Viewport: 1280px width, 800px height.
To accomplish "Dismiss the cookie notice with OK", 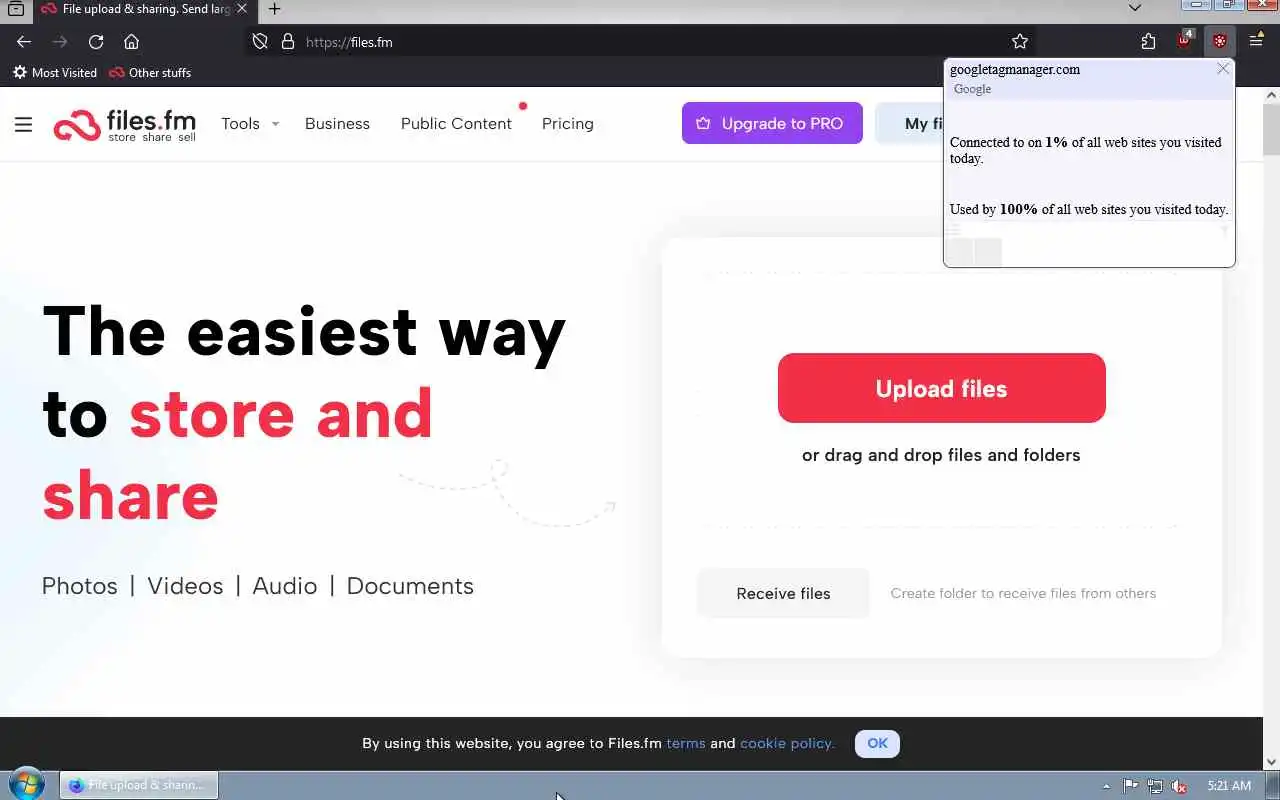I will [877, 743].
